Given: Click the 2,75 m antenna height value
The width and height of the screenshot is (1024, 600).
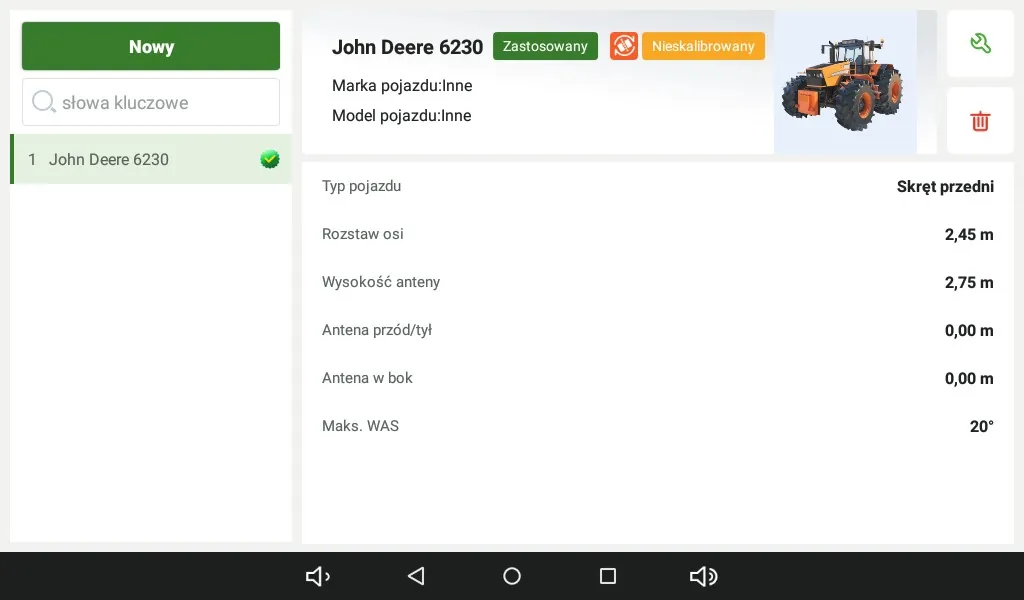Looking at the screenshot, I should click(969, 283).
